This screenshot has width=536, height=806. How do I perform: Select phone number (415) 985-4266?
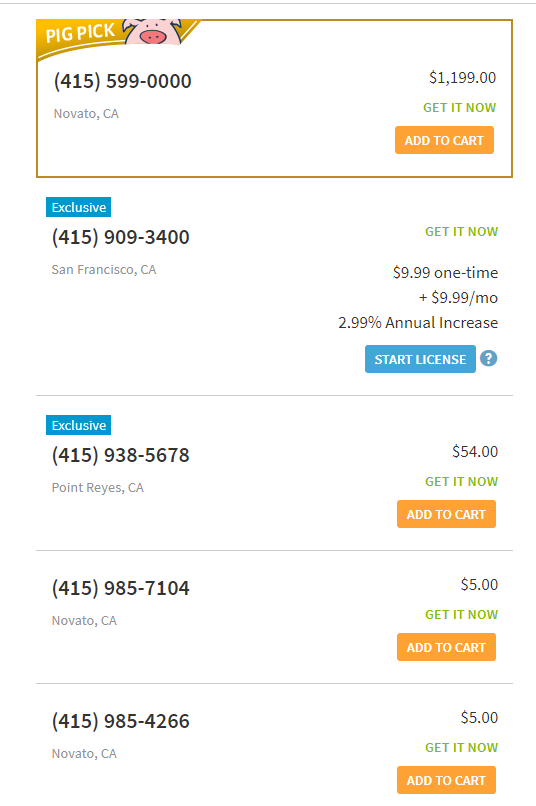click(120, 721)
